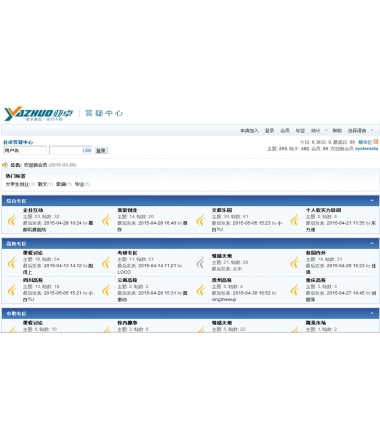This screenshot has width=380, height=441.
Task: Click the 个人软实力培训 forum flame icon
Action: [295, 220]
